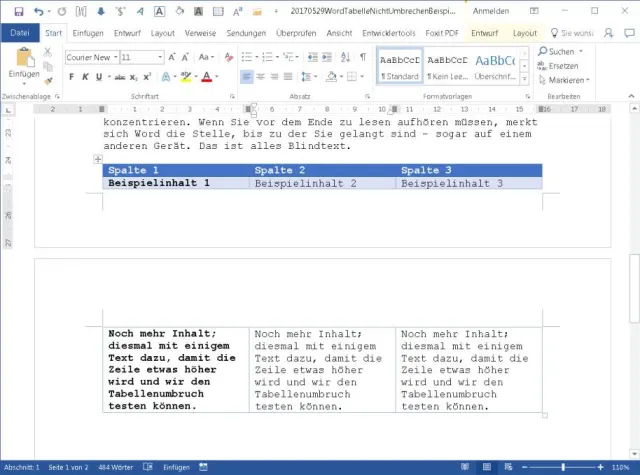640x475 pixels.
Task: Click the Format Painter icon
Action: click(x=48, y=79)
